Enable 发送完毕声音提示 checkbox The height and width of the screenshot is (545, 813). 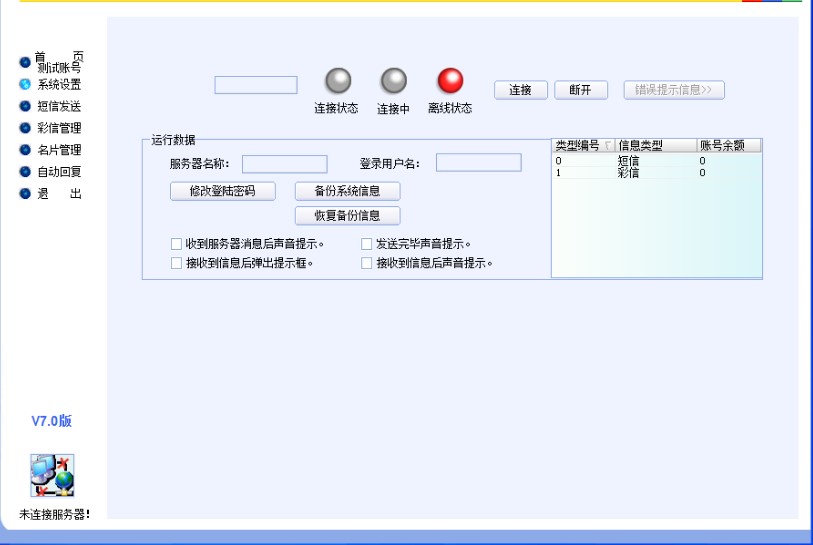(367, 244)
